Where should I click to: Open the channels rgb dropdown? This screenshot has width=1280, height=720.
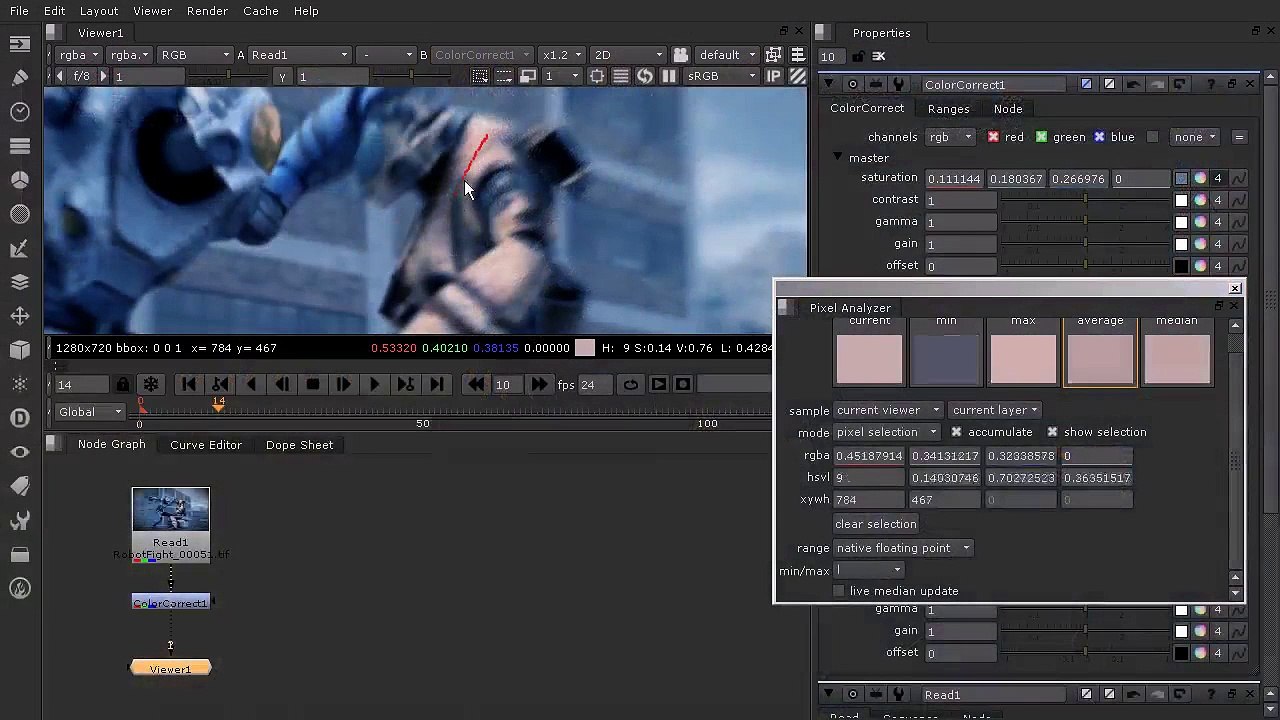coord(949,137)
